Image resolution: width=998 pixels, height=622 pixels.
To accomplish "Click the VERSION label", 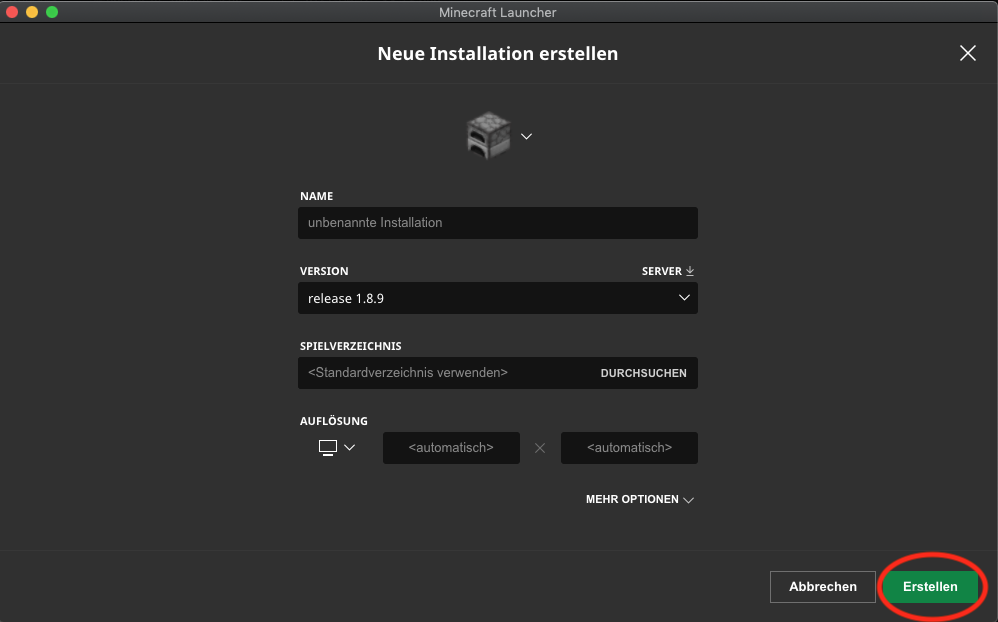I will 324,271.
